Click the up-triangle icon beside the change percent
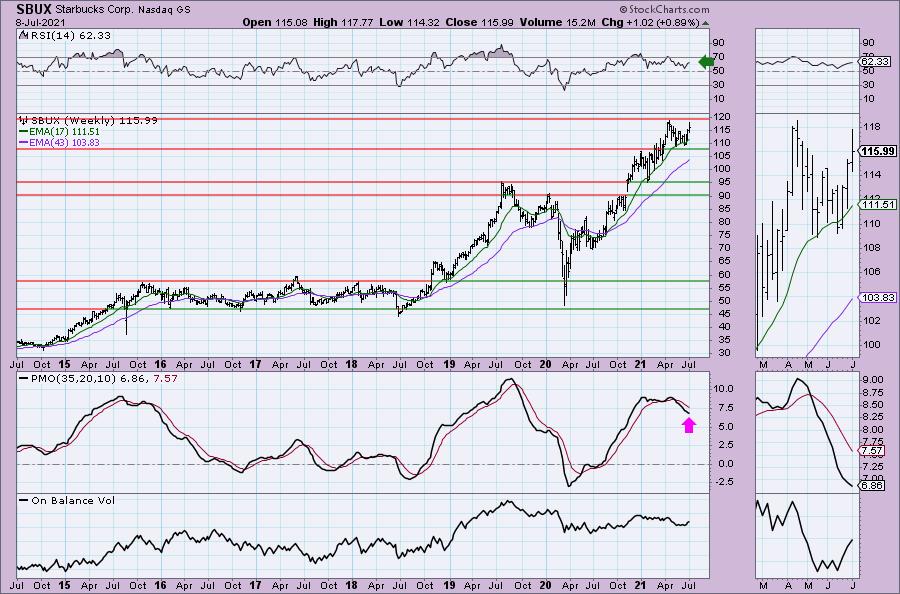The image size is (900, 594). click(705, 23)
